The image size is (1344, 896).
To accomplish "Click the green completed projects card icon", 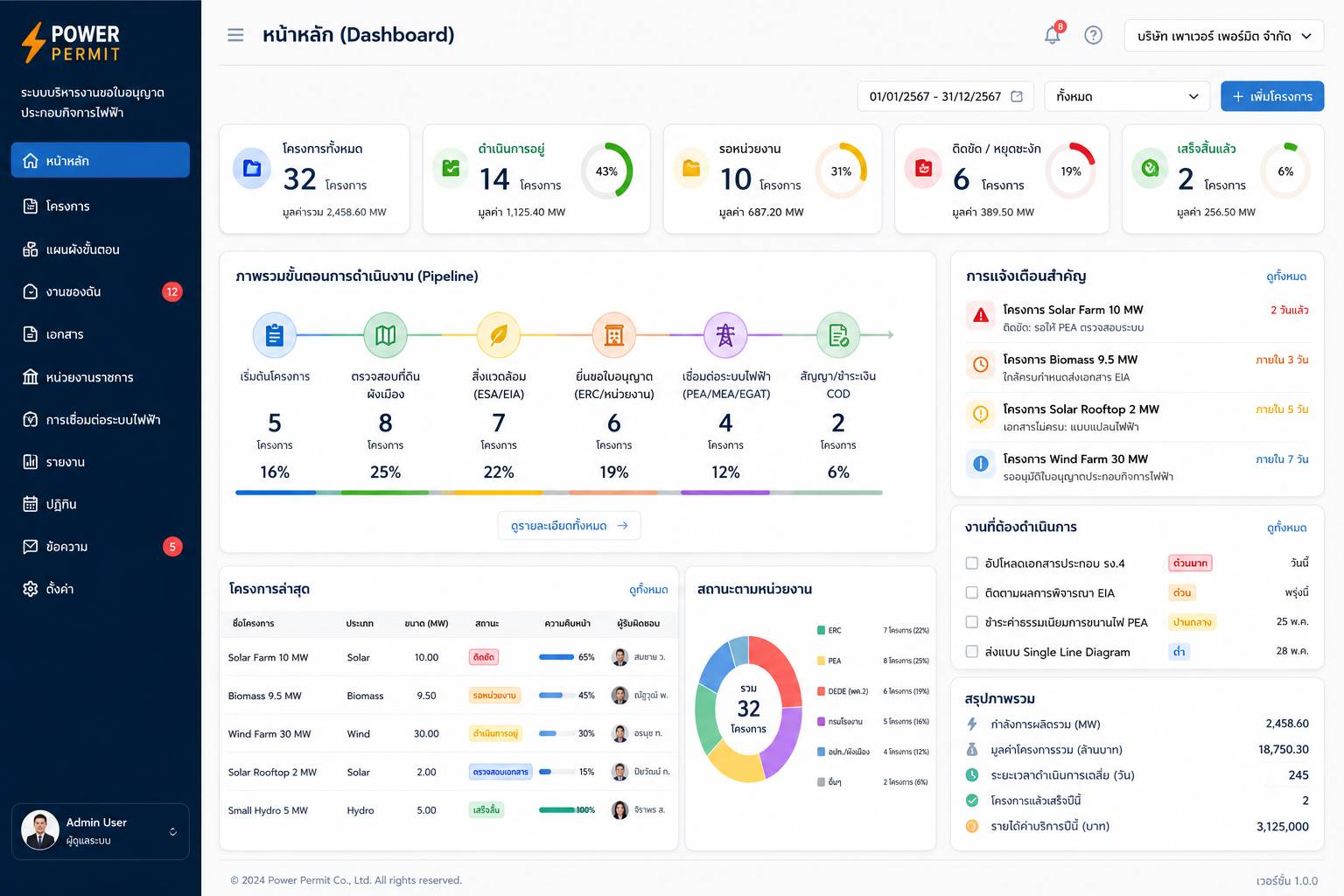I will pyautogui.click(x=1150, y=168).
